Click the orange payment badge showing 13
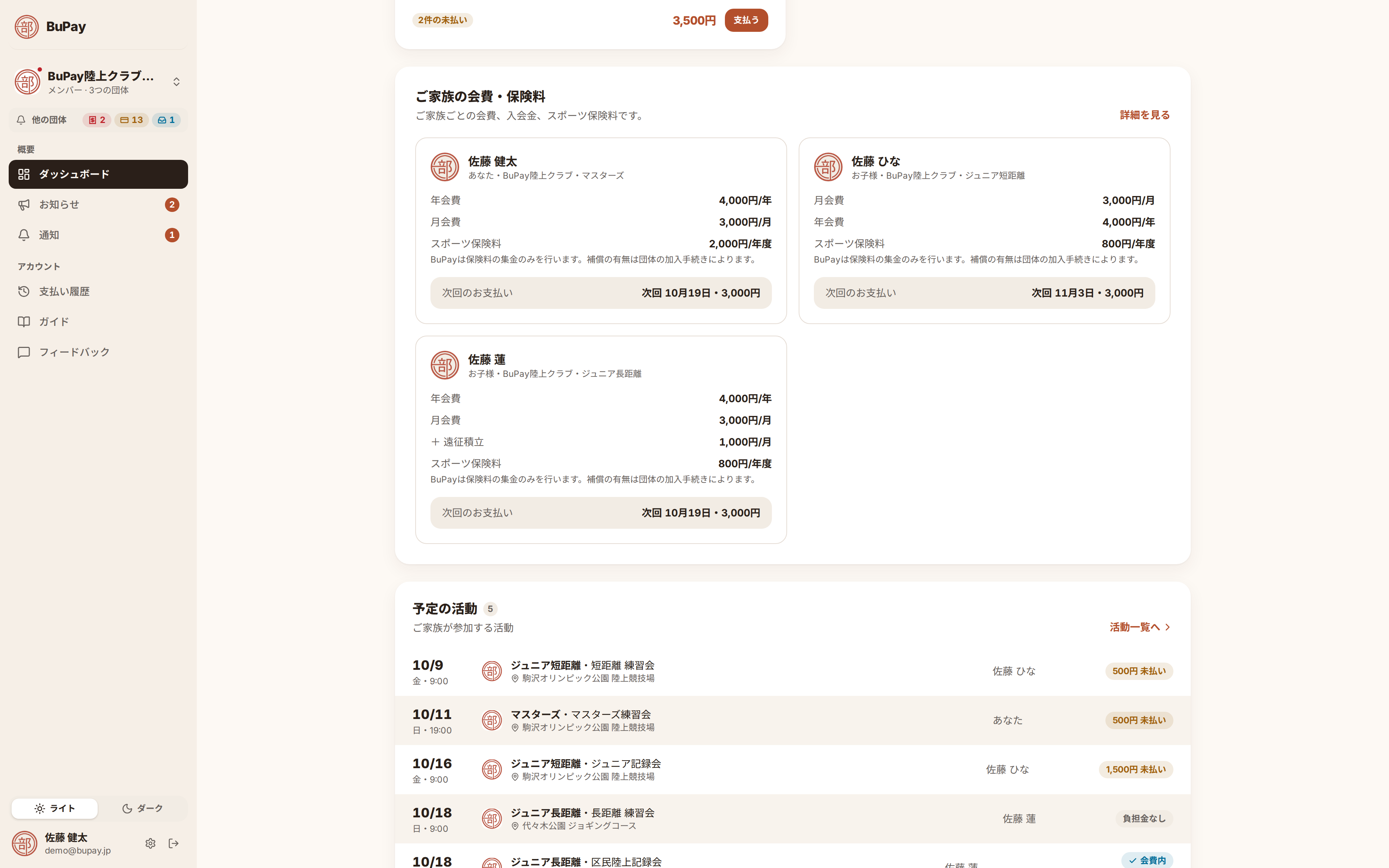This screenshot has width=1389, height=868. pos(131,120)
